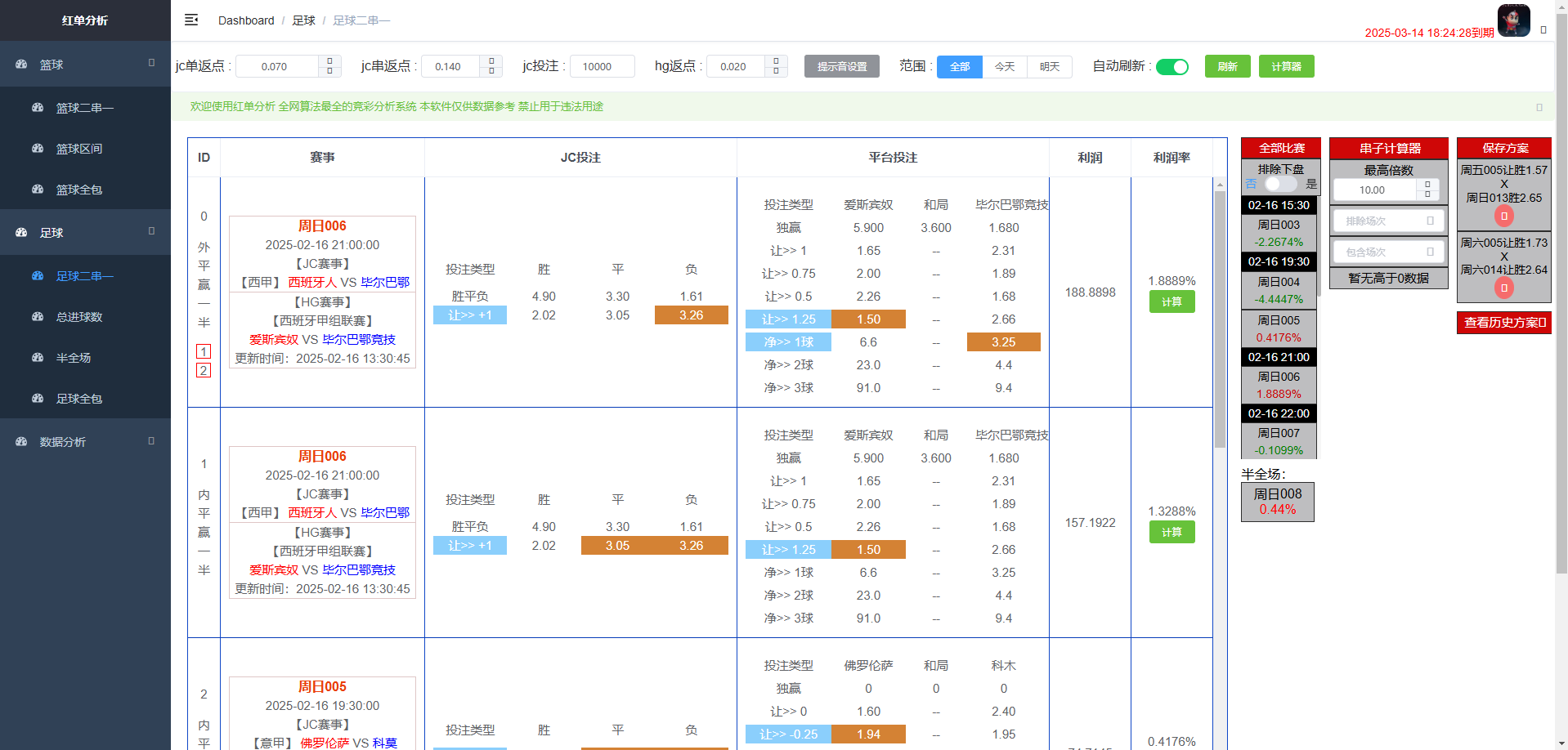Expand the 数据分析 sidebar menu
The height and width of the screenshot is (750, 1568).
85,442
